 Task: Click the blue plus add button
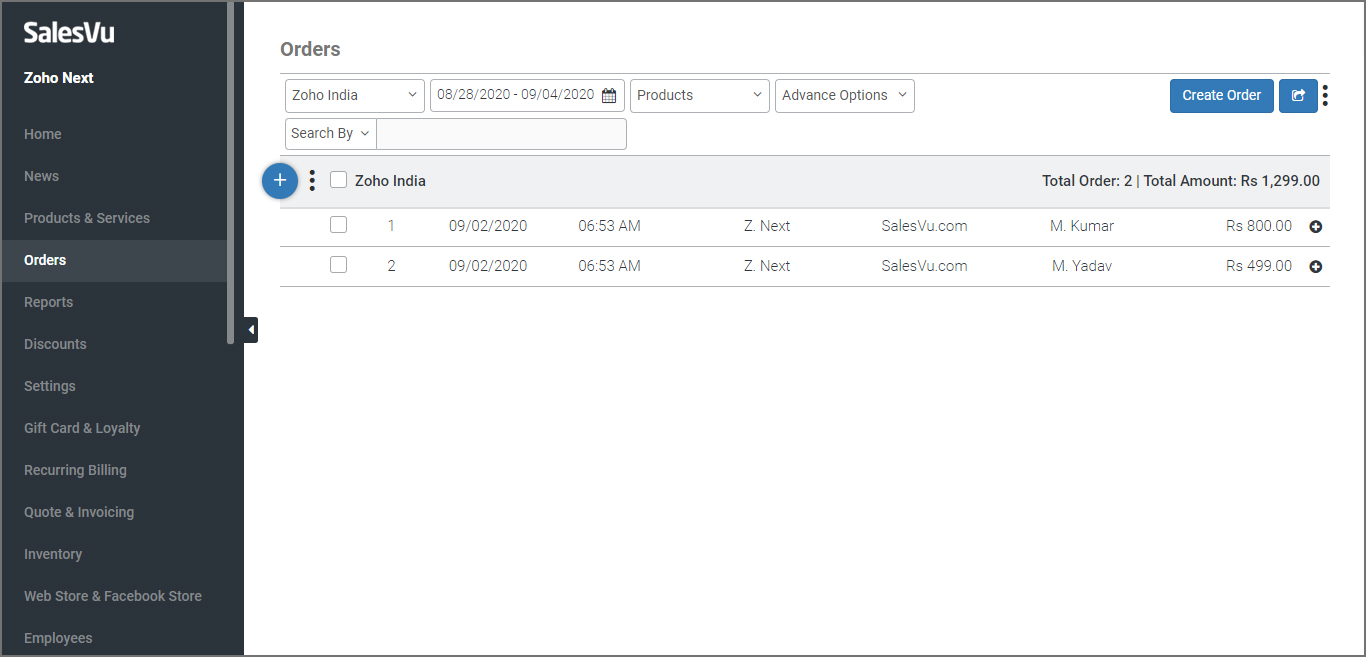pos(280,181)
